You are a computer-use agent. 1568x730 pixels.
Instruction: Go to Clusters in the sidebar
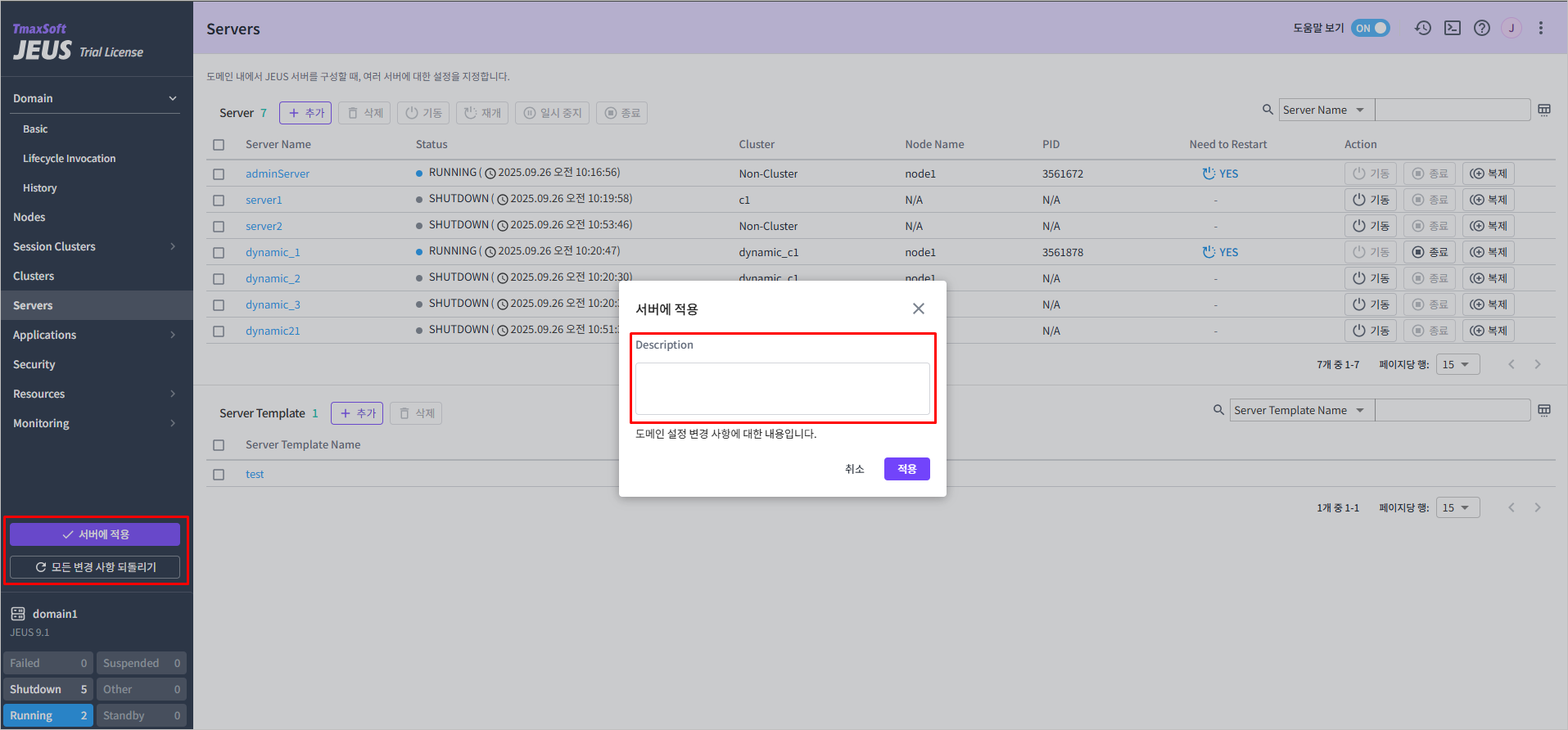[x=34, y=276]
